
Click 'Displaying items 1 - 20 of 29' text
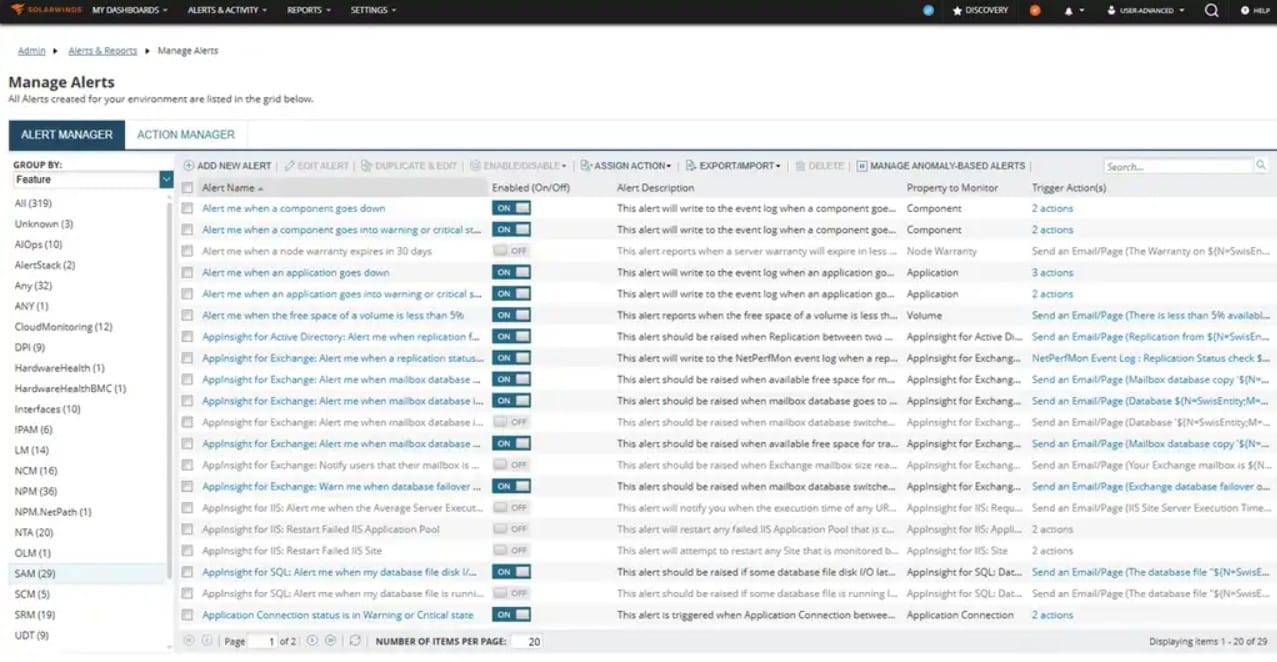(1209, 641)
